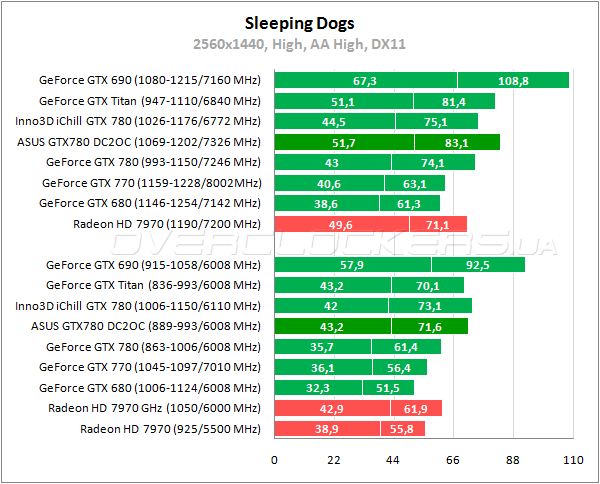Click the bar segment showing 108,8
This screenshot has height=484, width=600.
513,81
